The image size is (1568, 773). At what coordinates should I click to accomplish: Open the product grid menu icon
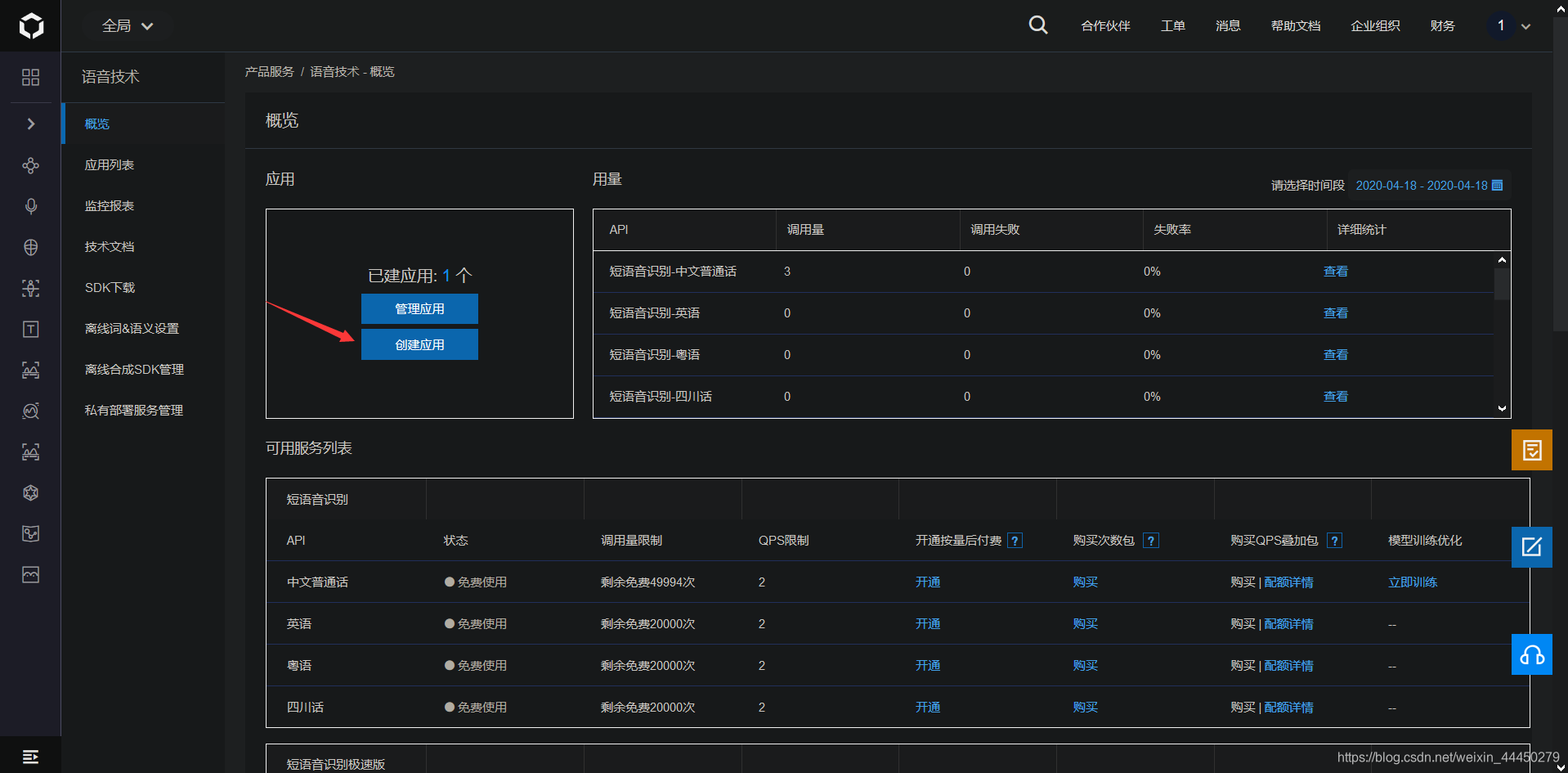[30, 77]
